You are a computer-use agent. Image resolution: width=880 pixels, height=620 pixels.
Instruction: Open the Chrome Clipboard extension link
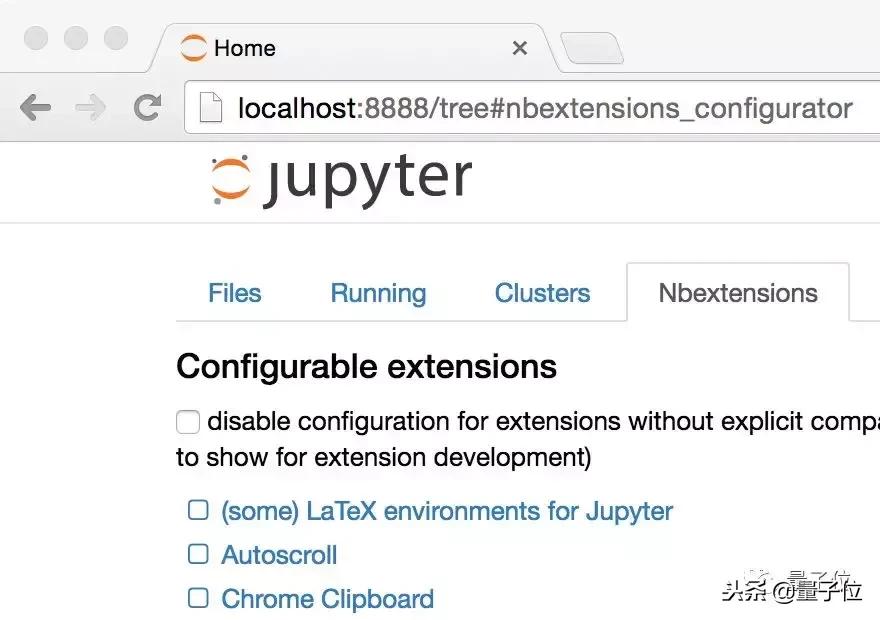pyautogui.click(x=328, y=599)
